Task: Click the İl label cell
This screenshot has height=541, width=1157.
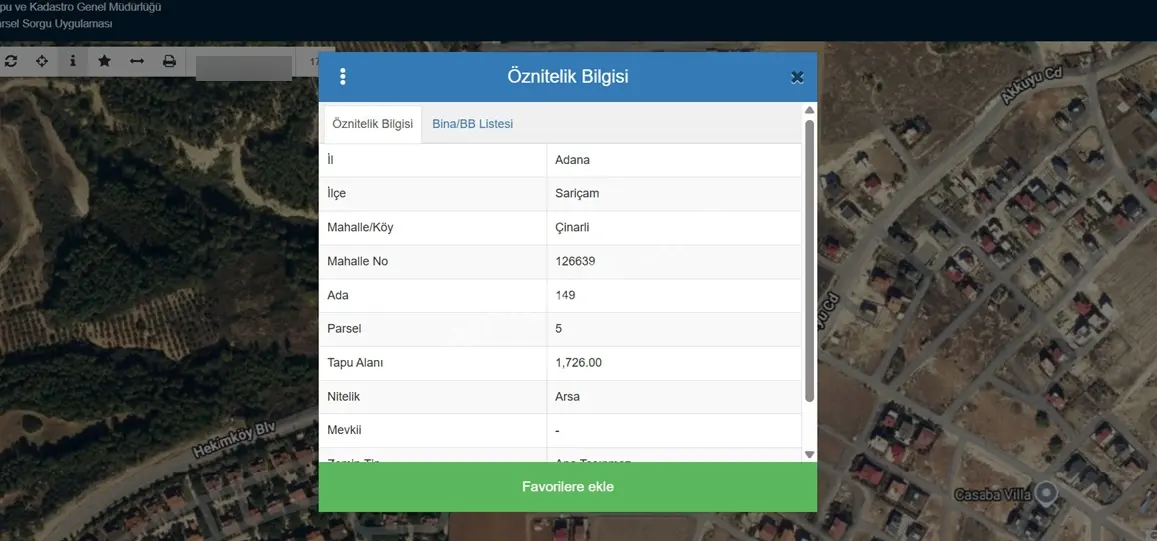Action: (x=432, y=160)
